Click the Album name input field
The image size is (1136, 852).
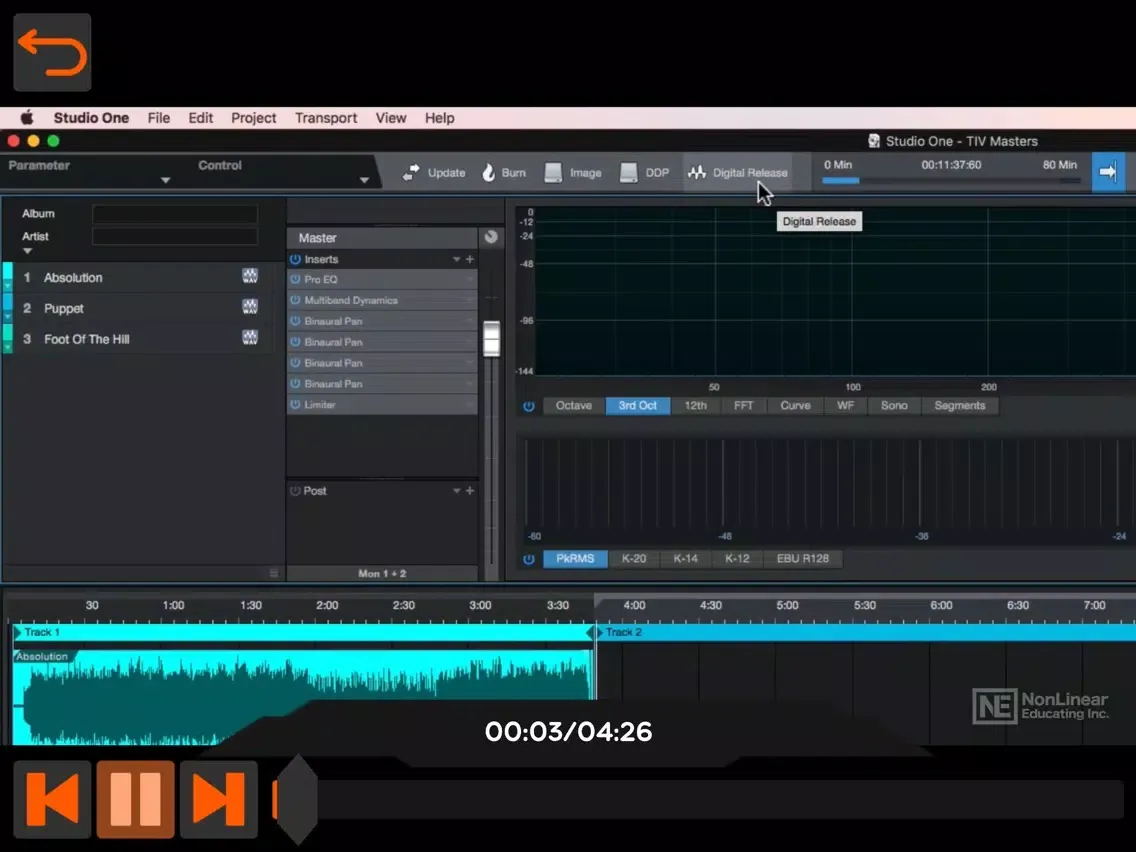(175, 214)
